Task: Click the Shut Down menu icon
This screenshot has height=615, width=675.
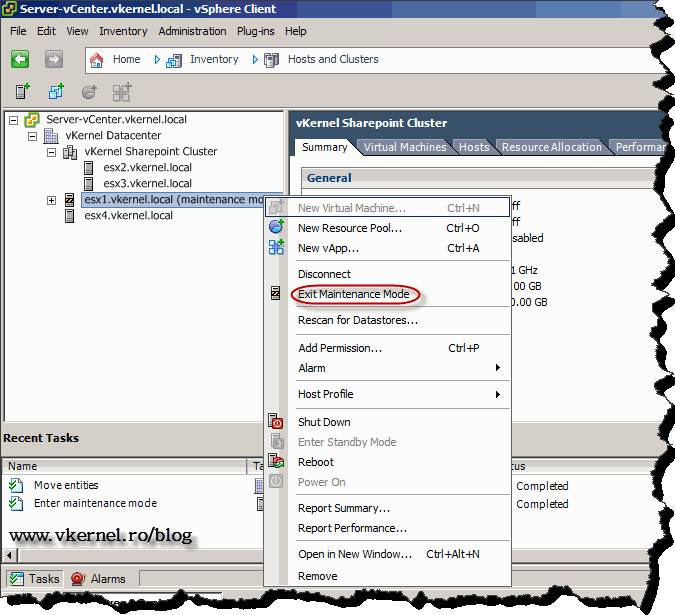Action: (x=276, y=421)
